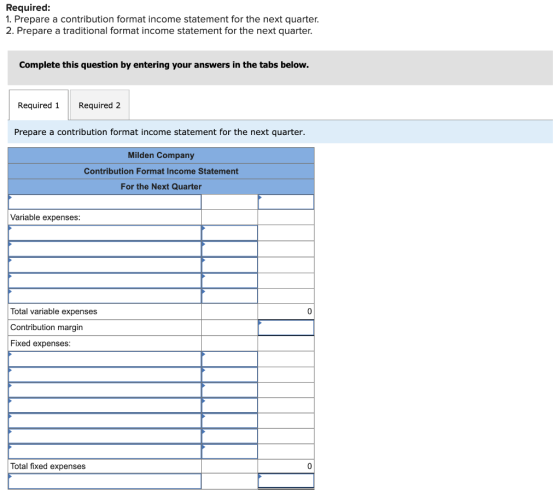
Task: Click the second fixed expense amount field
Action: [229, 375]
